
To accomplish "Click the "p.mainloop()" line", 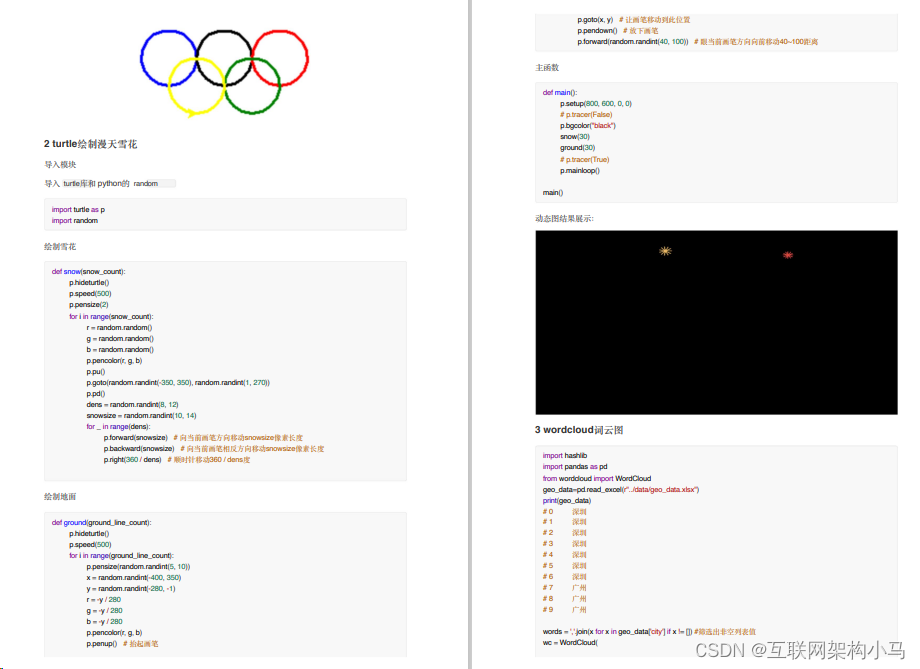I will pyautogui.click(x=580, y=171).
